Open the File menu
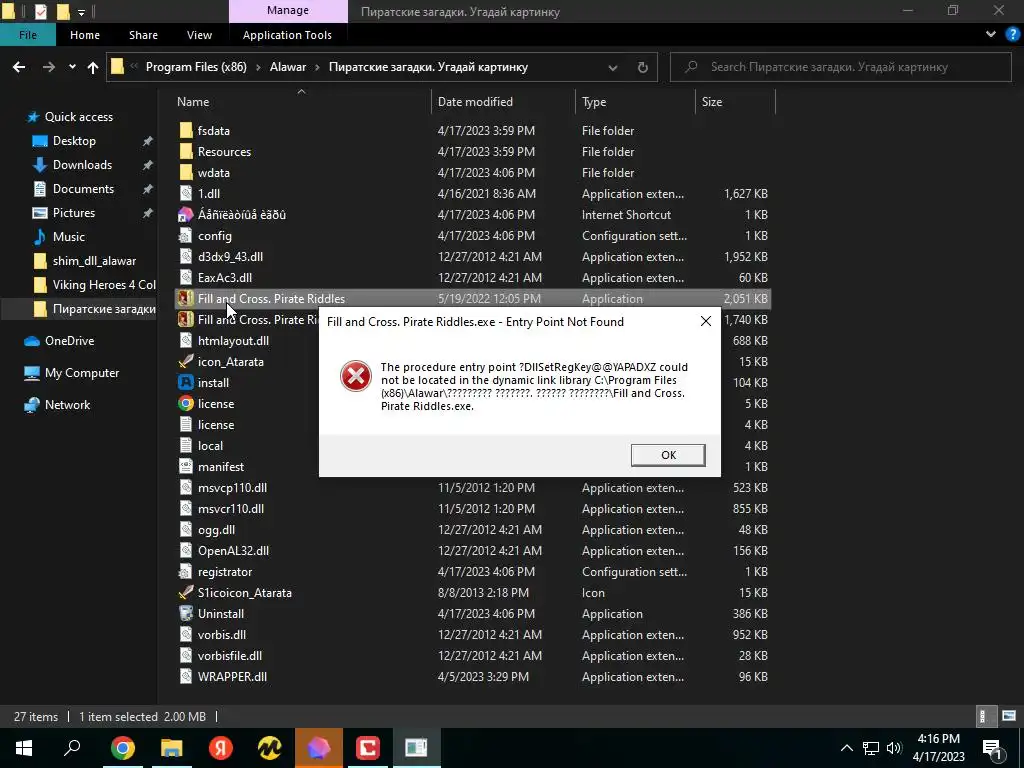This screenshot has width=1024, height=768. click(27, 35)
